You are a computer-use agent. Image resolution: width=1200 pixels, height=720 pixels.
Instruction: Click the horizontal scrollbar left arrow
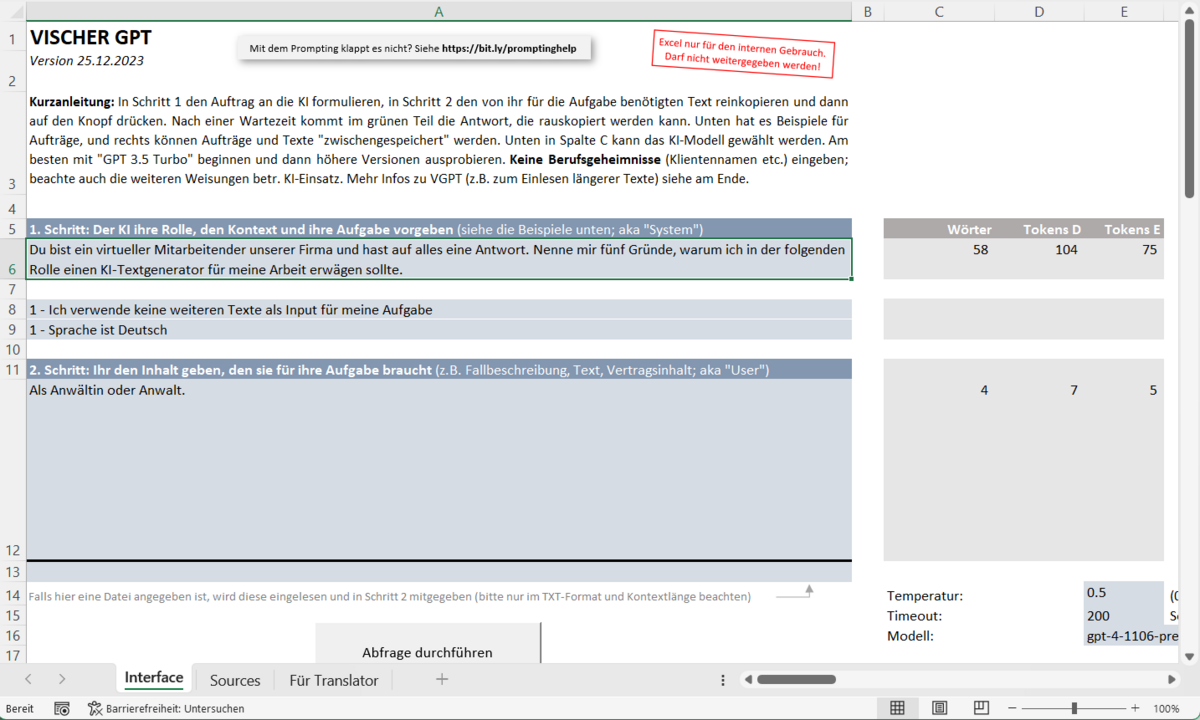click(x=747, y=680)
